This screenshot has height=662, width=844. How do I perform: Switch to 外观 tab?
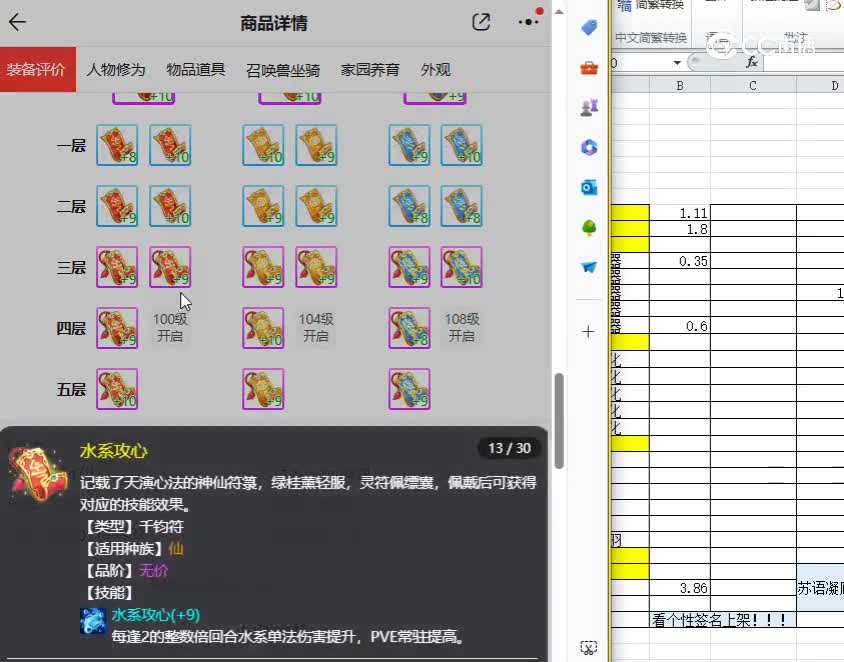tap(435, 69)
